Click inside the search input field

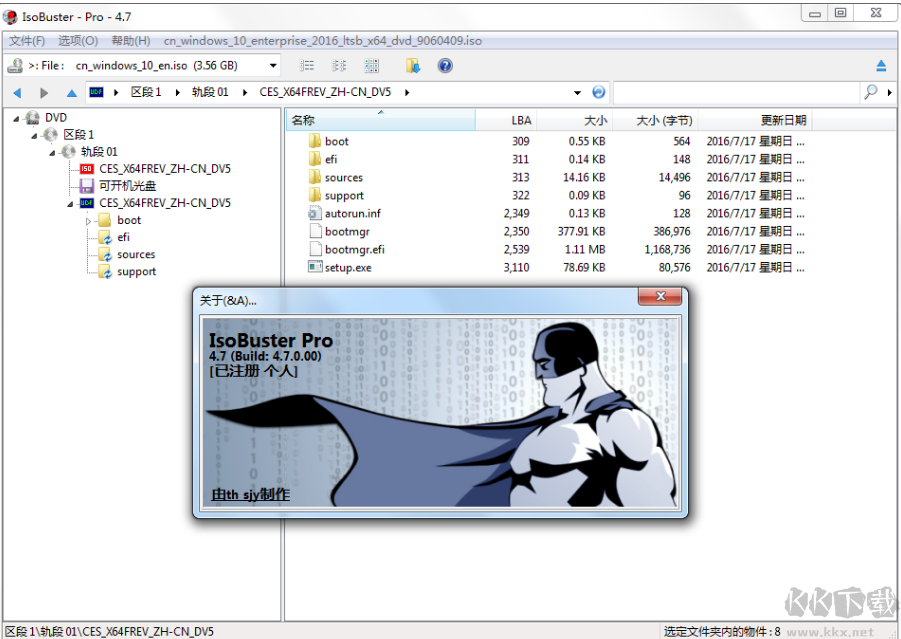pyautogui.click(x=735, y=92)
